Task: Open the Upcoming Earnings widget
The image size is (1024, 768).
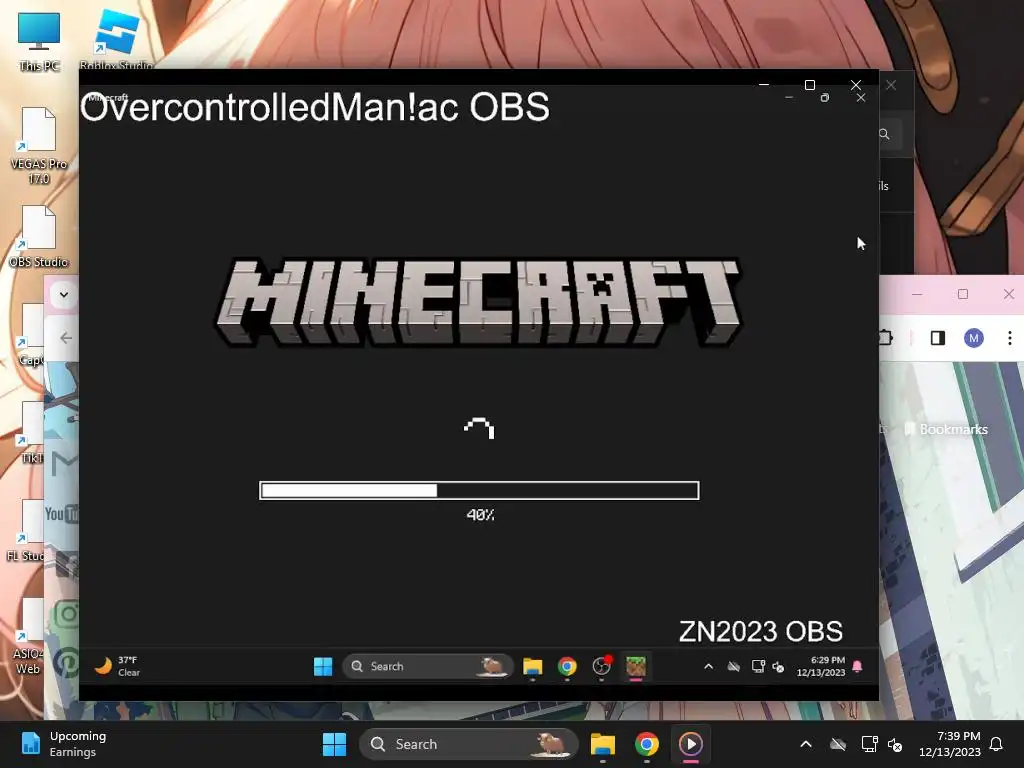Action: click(x=64, y=744)
